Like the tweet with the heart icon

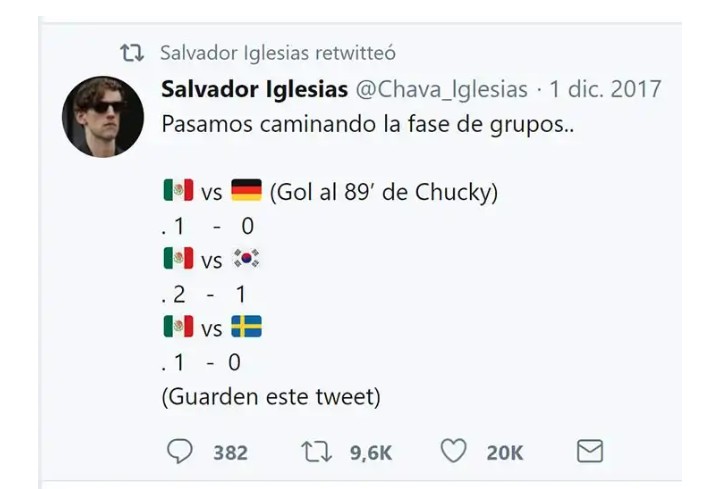tap(454, 452)
